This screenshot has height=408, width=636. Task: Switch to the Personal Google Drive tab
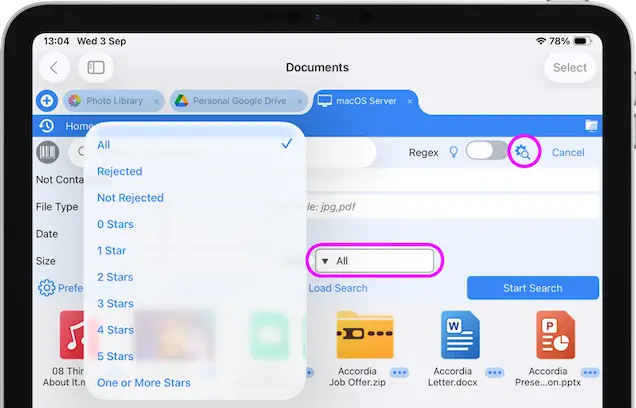pyautogui.click(x=238, y=101)
